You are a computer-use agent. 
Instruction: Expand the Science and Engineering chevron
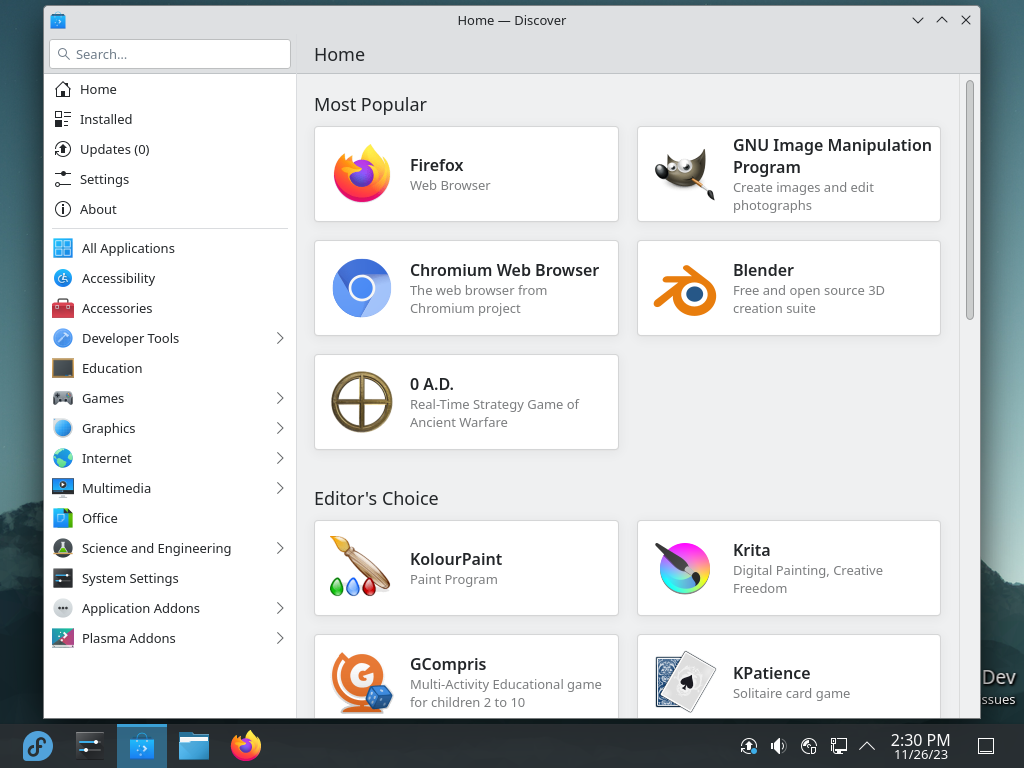tap(280, 549)
